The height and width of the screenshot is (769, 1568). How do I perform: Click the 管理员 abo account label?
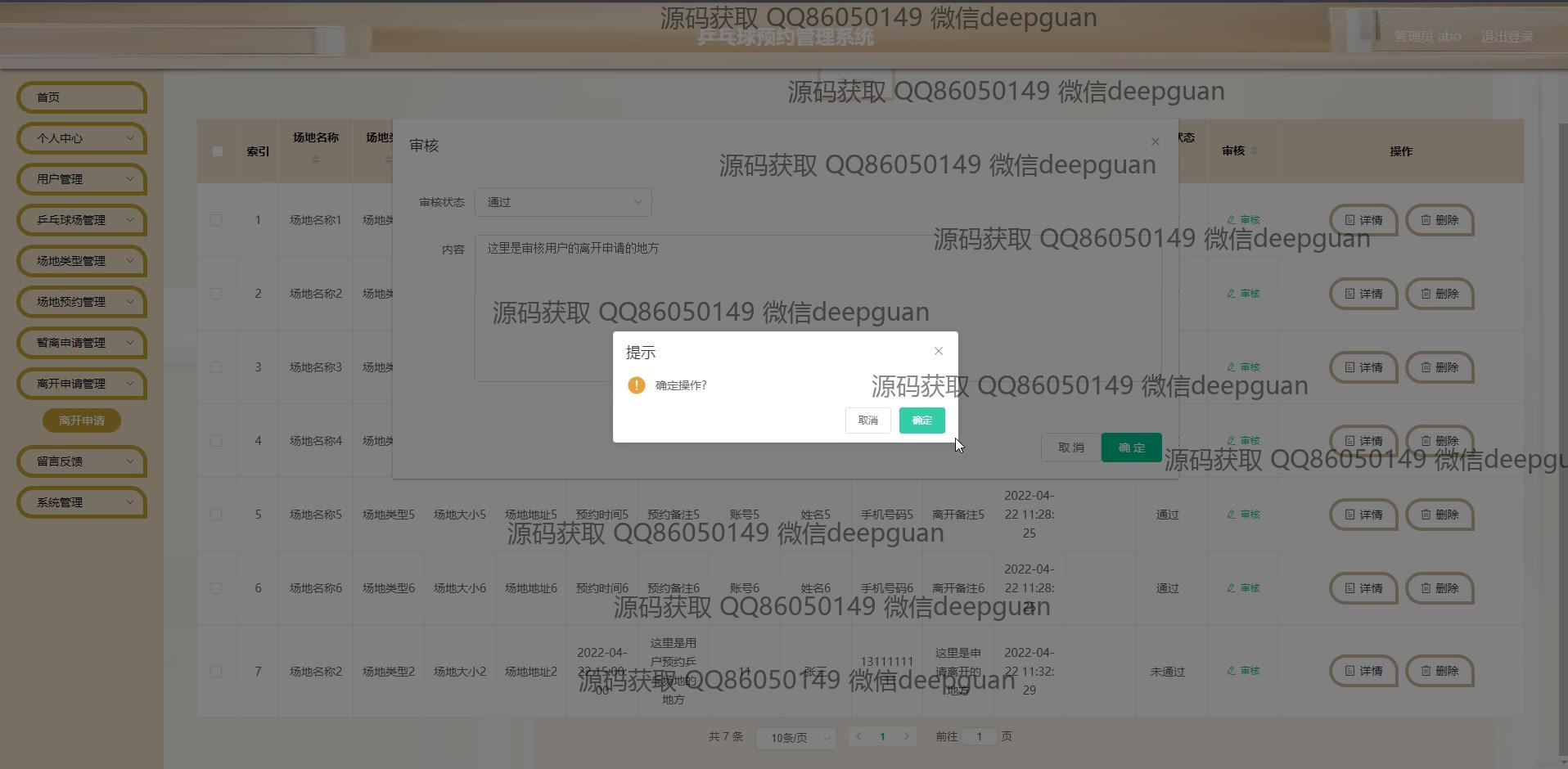pos(1427,37)
